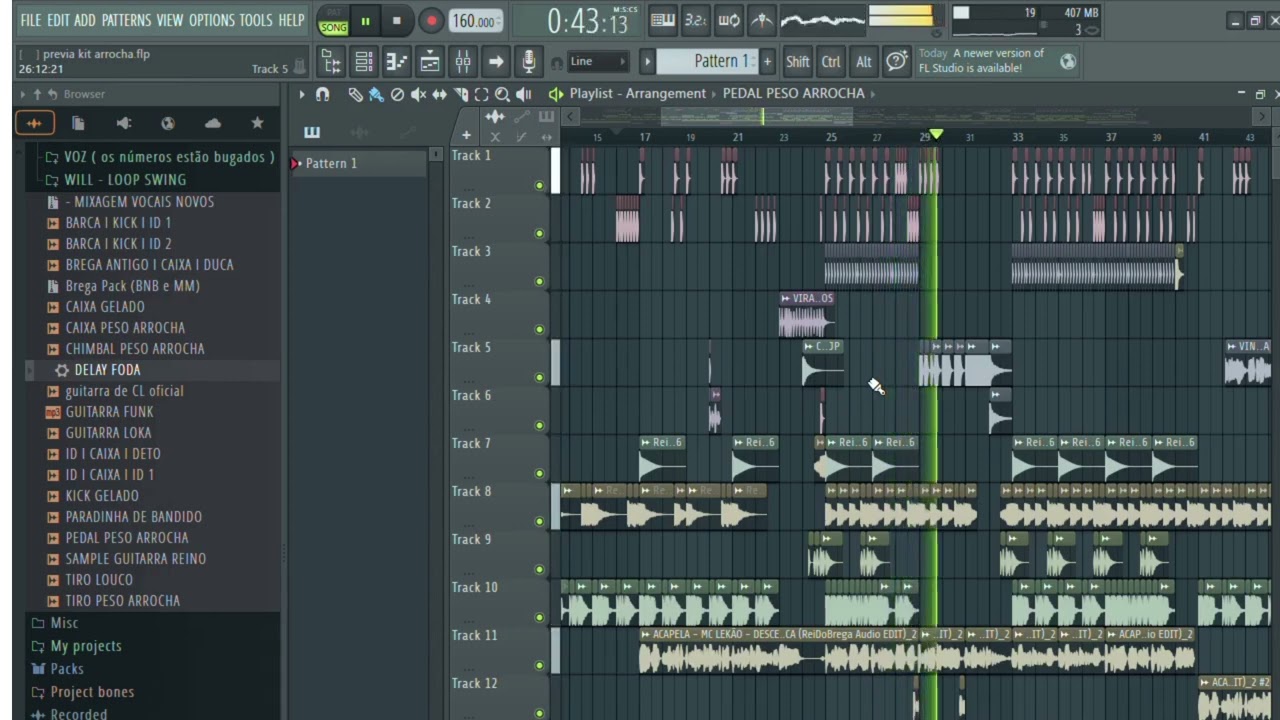
Task: Stop playback with the stop button
Action: pyautogui.click(x=397, y=21)
